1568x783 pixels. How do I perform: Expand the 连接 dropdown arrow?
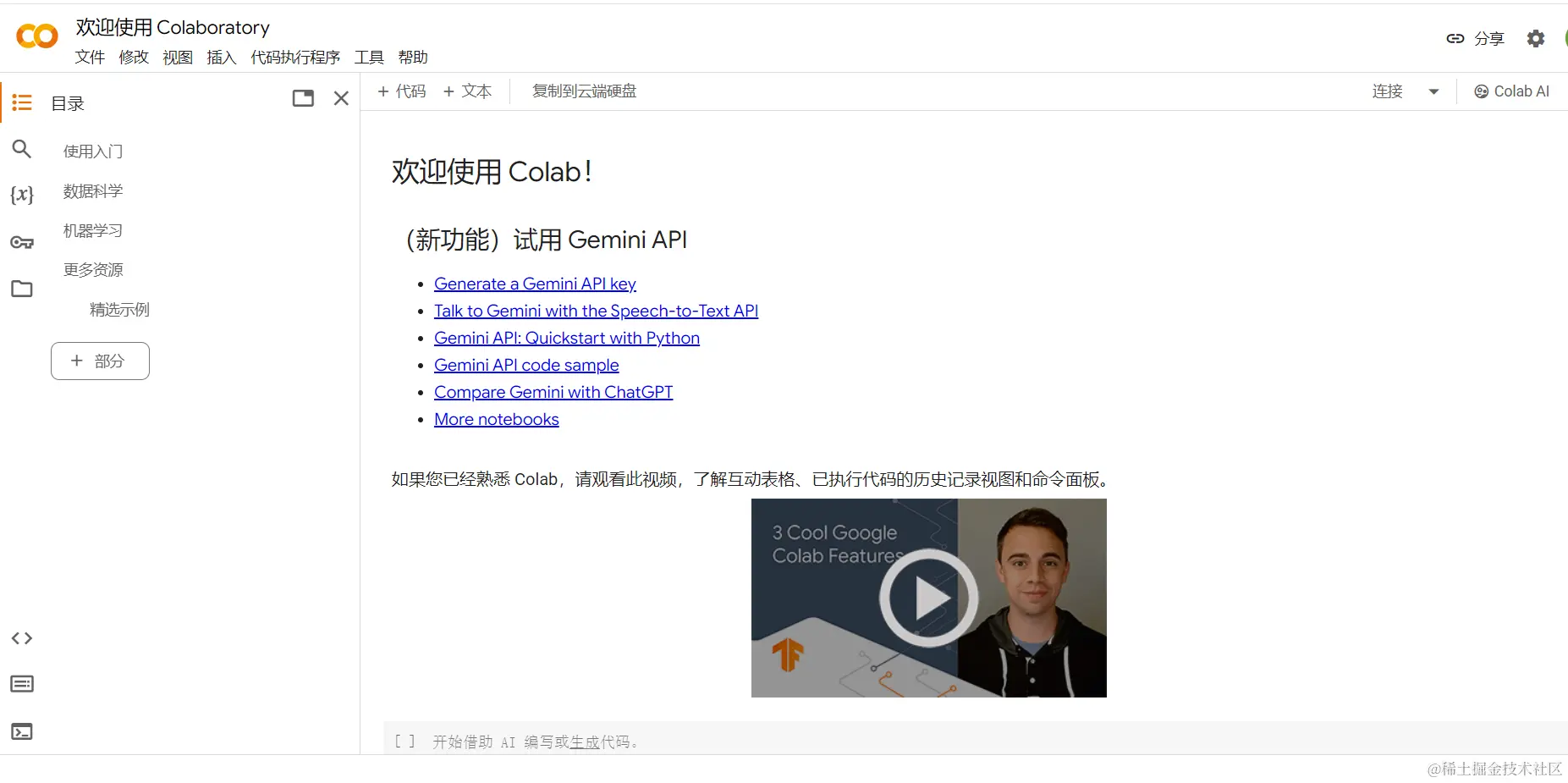click(x=1433, y=91)
